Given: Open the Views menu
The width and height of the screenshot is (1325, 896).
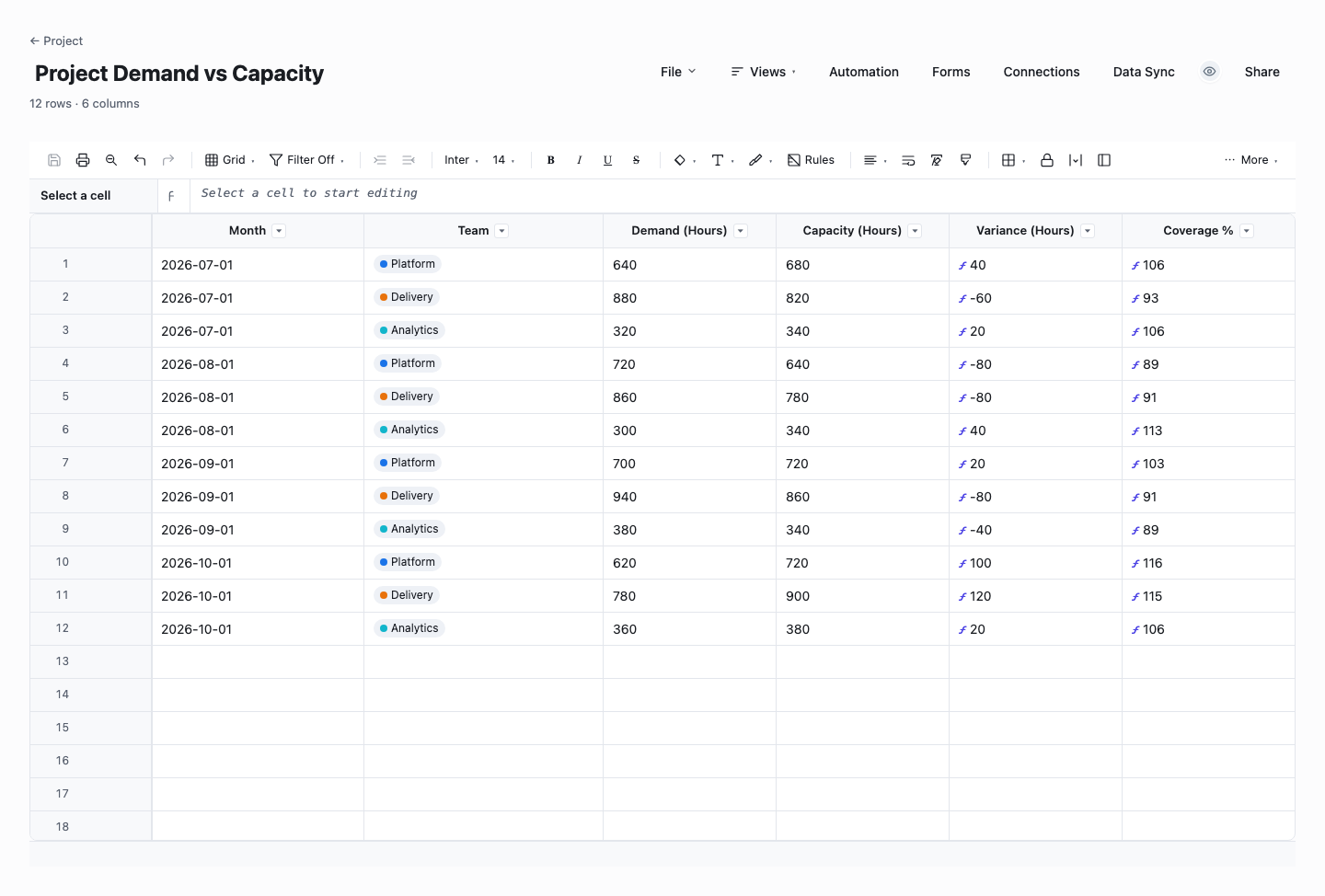Looking at the screenshot, I should [x=764, y=72].
